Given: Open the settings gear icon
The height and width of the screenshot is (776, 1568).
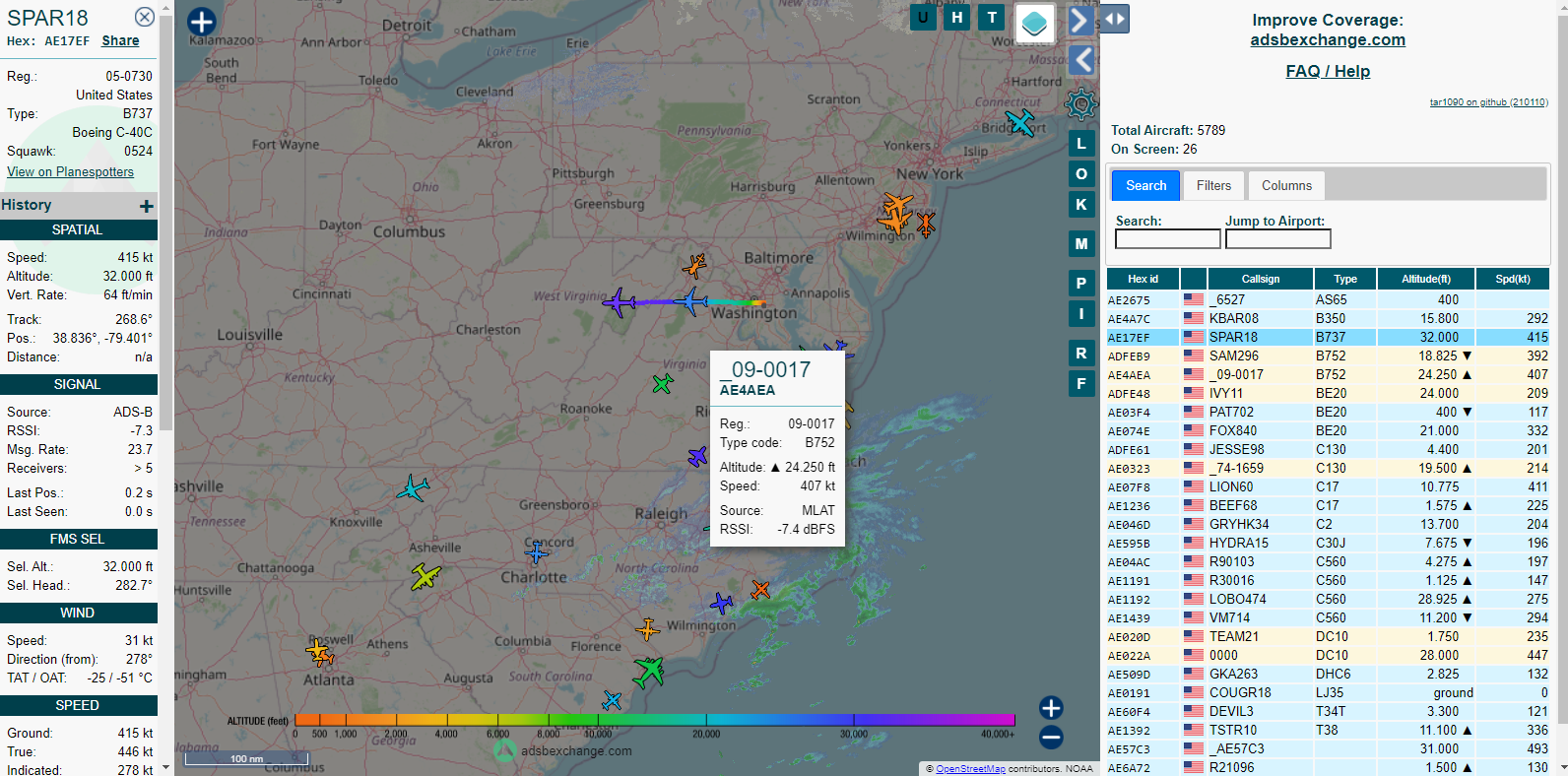Looking at the screenshot, I should (x=1081, y=103).
